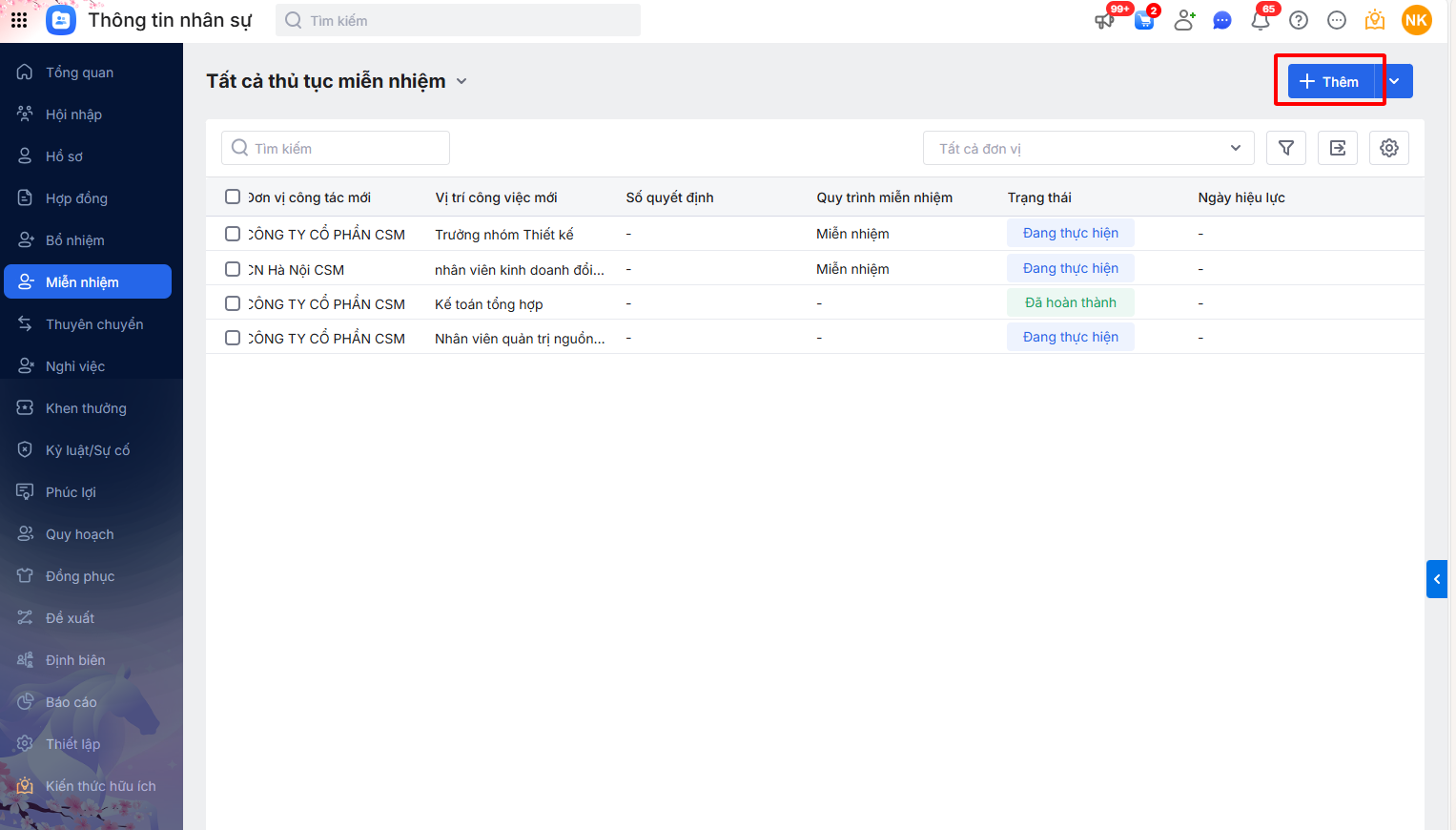Viewport: 1456px width, 830px height.
Task: Click the filter funnel icon
Action: point(1286,148)
